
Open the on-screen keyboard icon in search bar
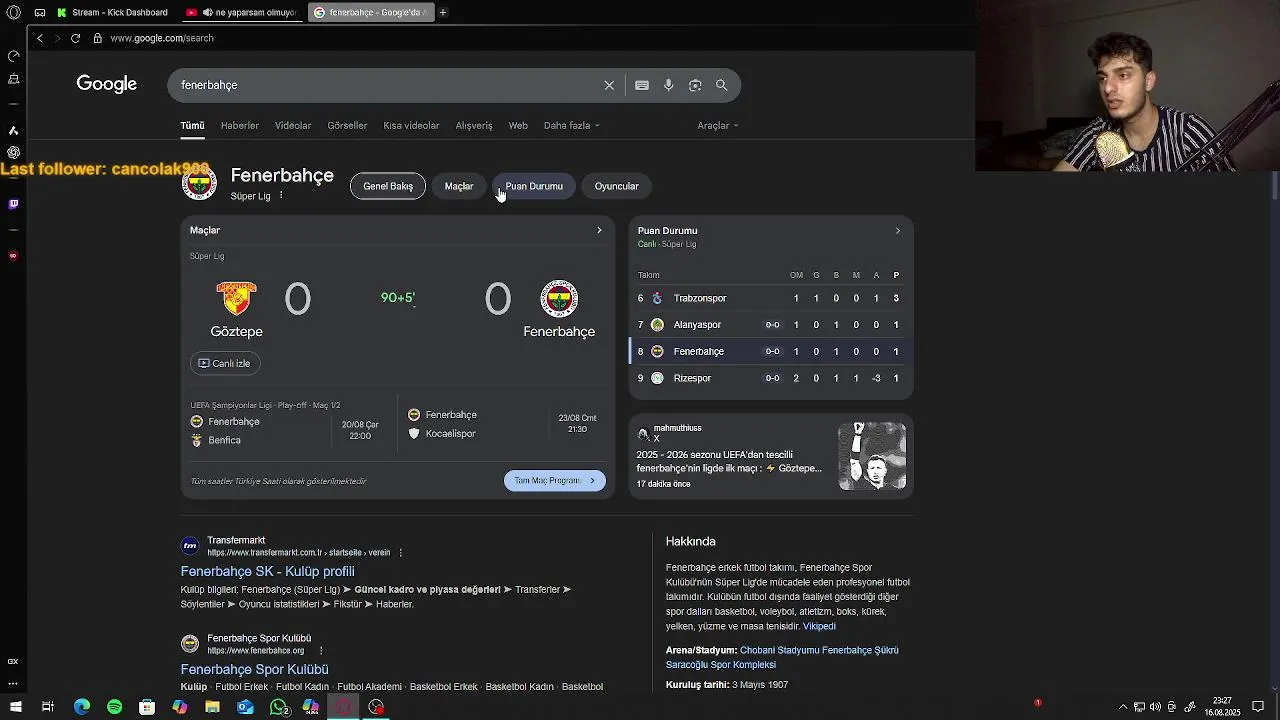pos(642,85)
